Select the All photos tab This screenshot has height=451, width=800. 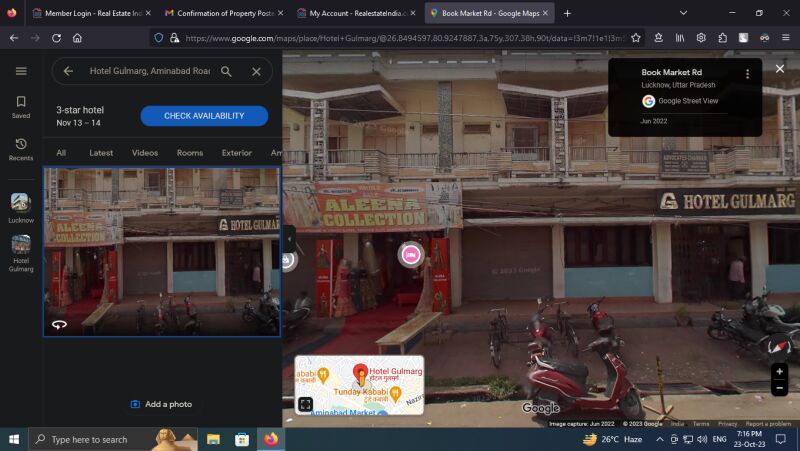61,153
